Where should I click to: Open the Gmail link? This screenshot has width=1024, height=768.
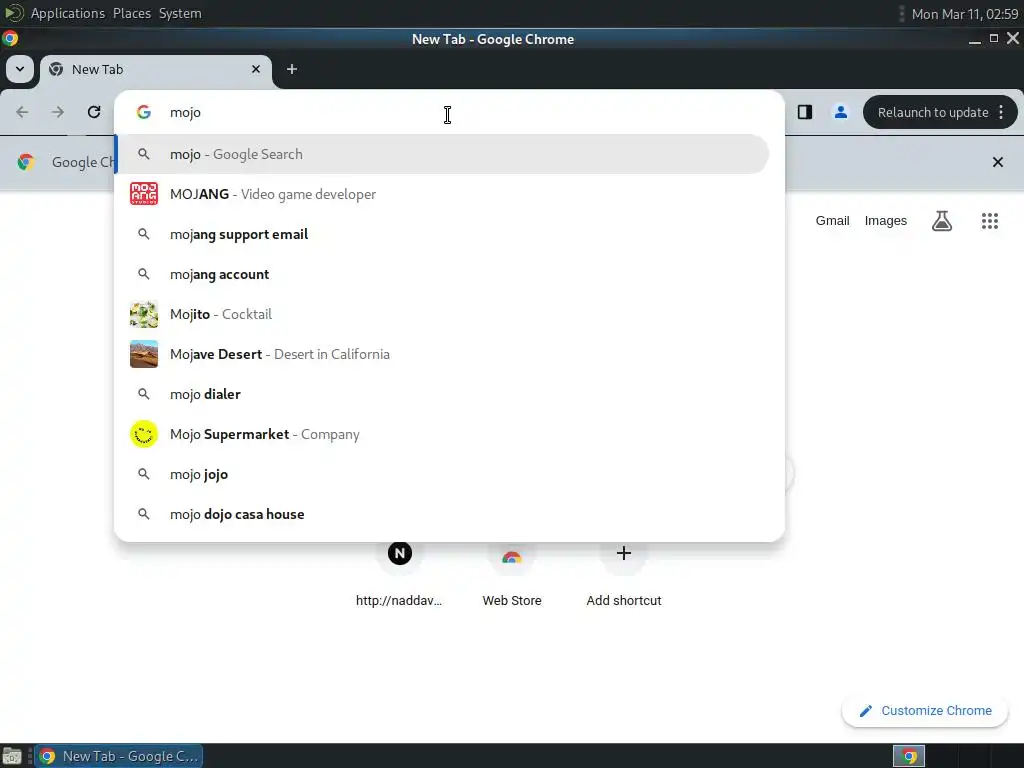tap(832, 221)
